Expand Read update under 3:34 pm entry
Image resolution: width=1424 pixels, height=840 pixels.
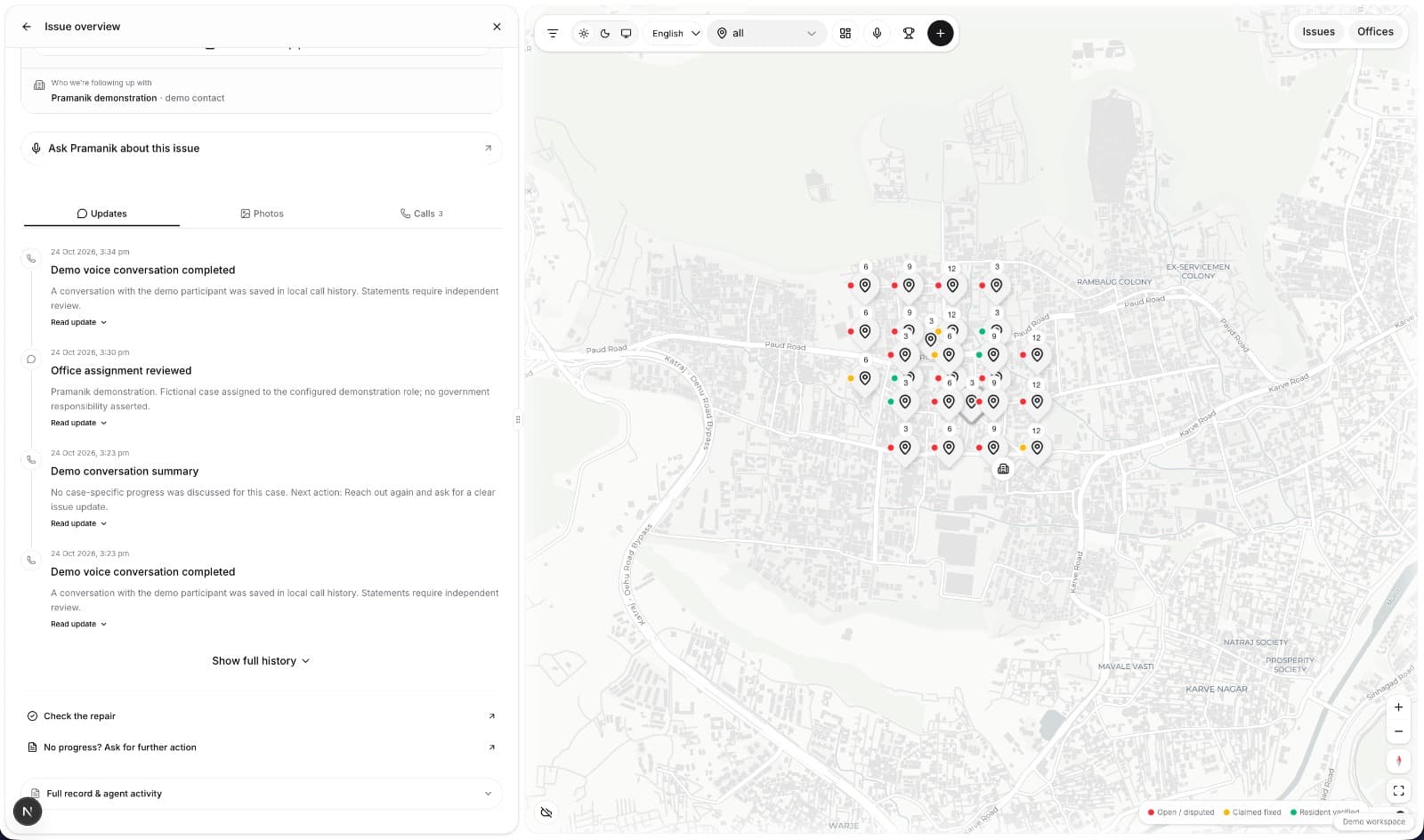78,322
